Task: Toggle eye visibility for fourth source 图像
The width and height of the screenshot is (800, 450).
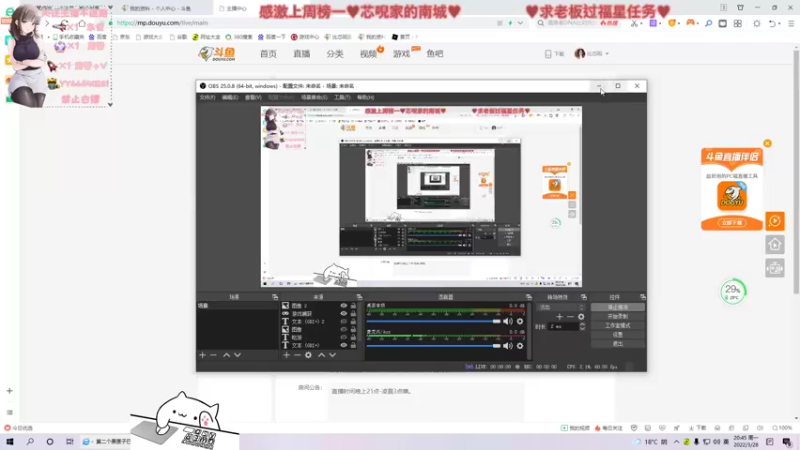Action: pyautogui.click(x=343, y=330)
